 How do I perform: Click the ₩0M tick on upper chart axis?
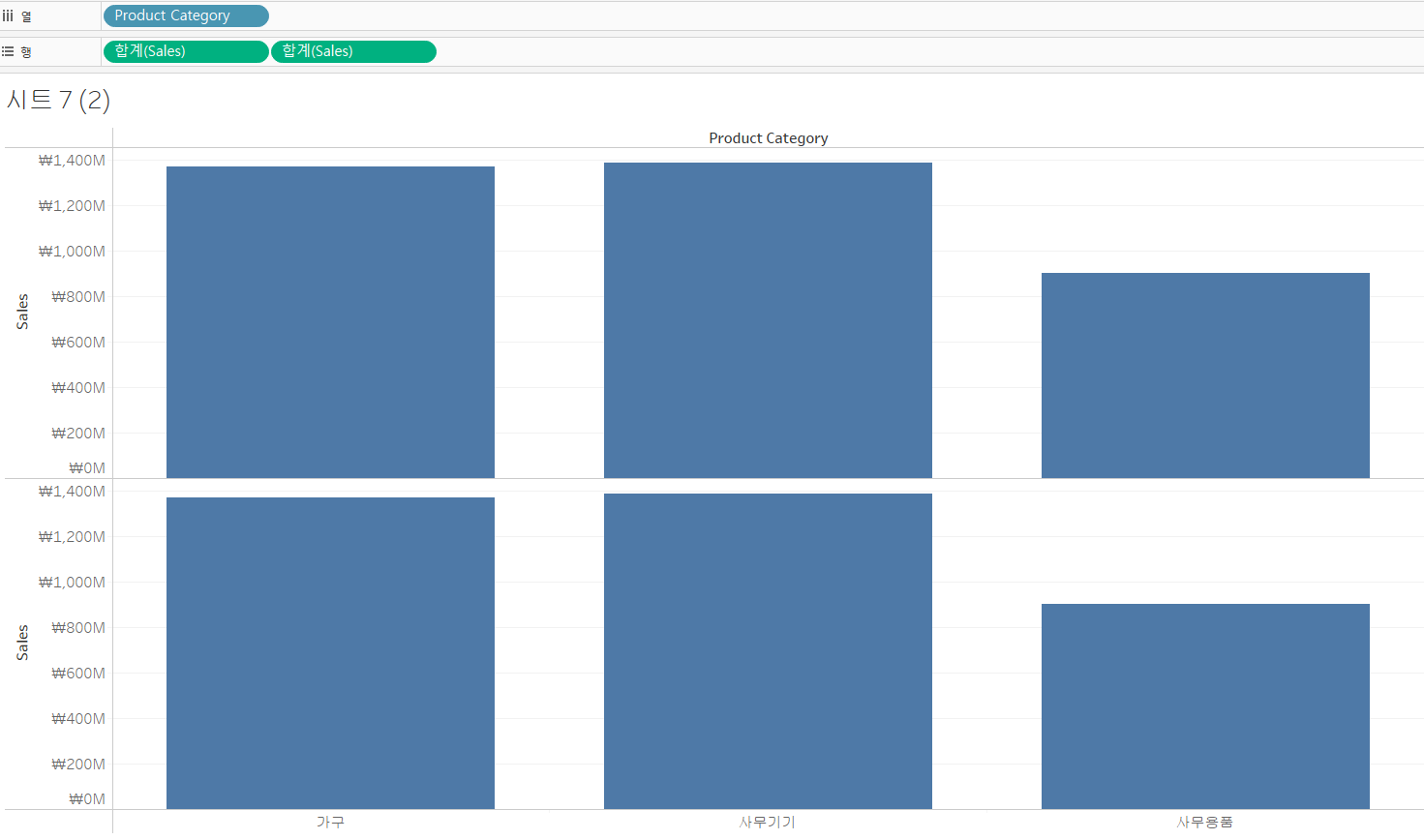click(87, 468)
